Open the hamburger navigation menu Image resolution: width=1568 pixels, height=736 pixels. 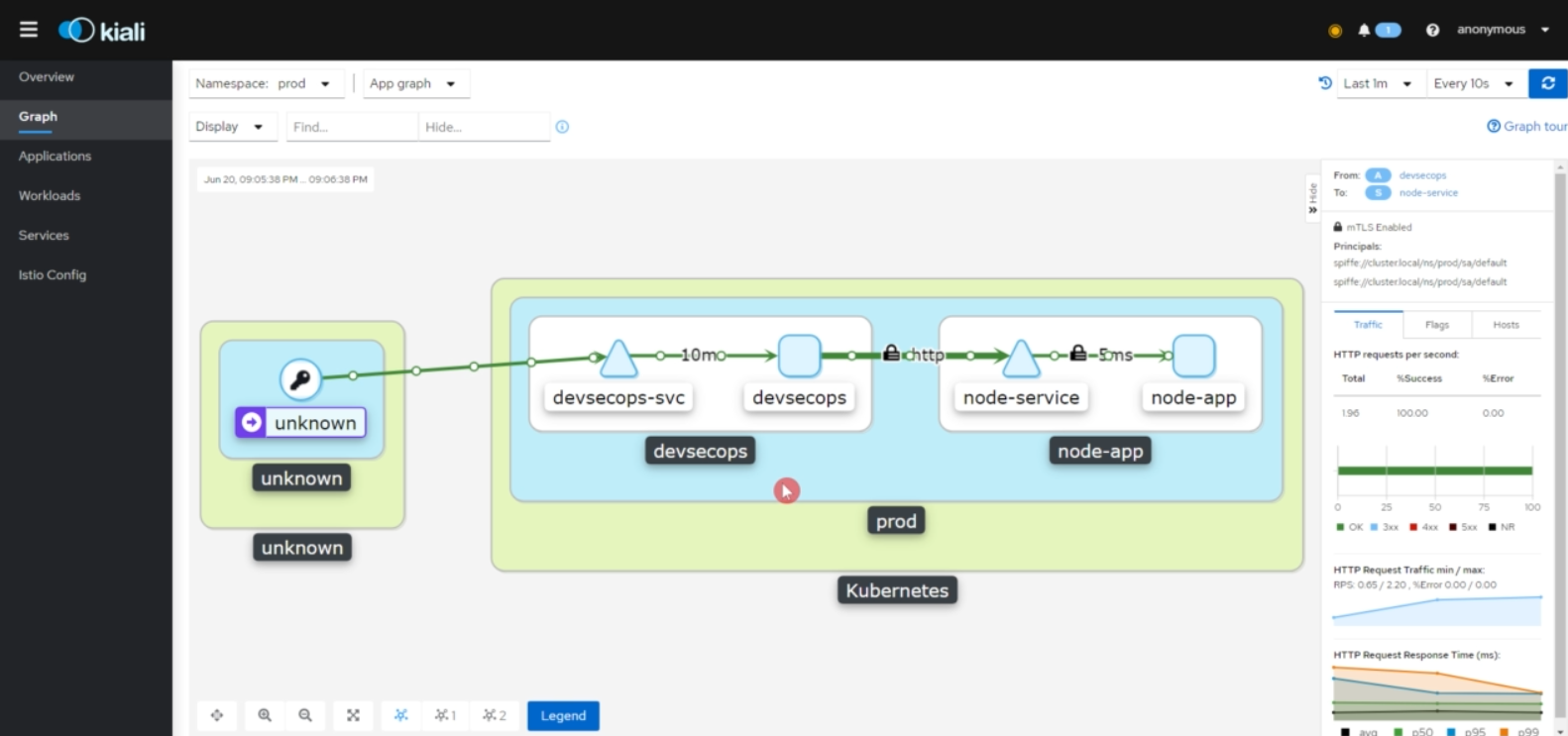[29, 30]
